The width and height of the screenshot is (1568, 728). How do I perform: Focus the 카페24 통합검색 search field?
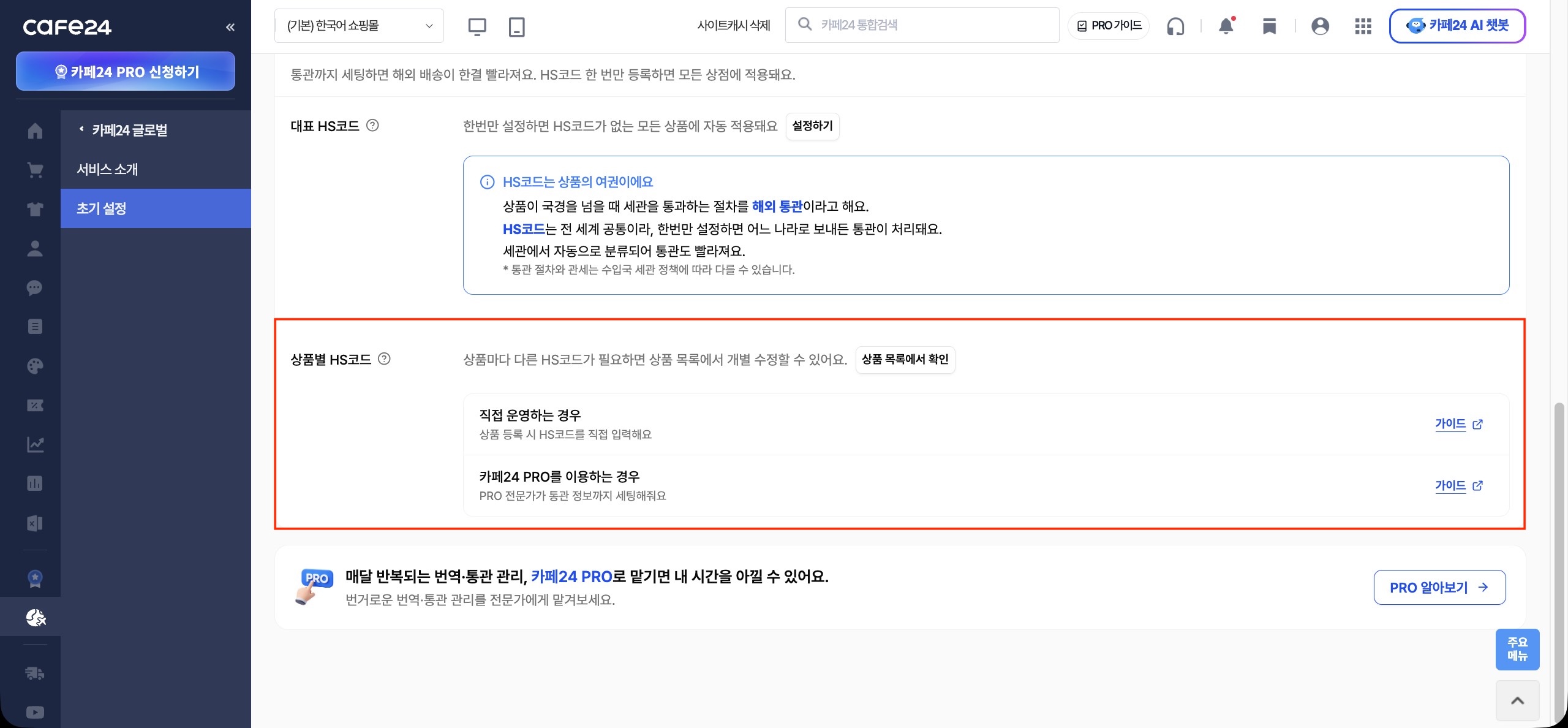point(922,25)
